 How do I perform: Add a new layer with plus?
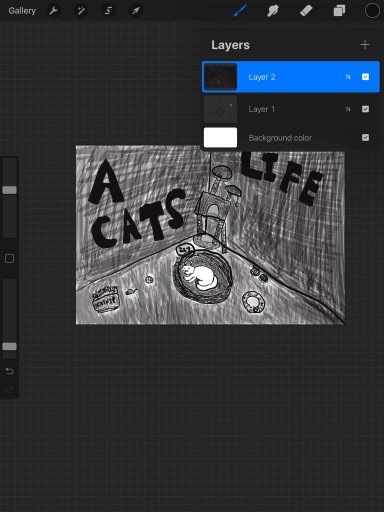[x=365, y=45]
